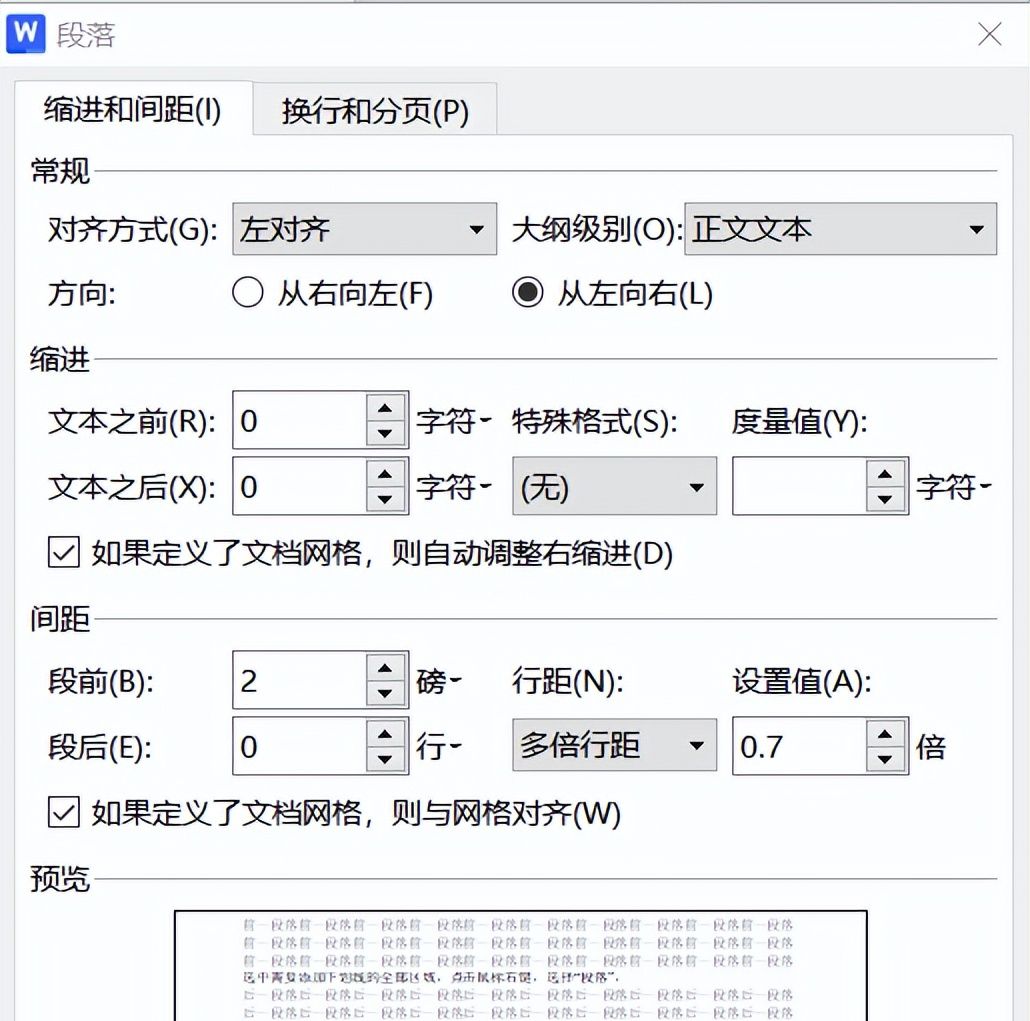Screen dimensions: 1030x1021
Task: Click the 度量值 input field
Action: tap(800, 486)
